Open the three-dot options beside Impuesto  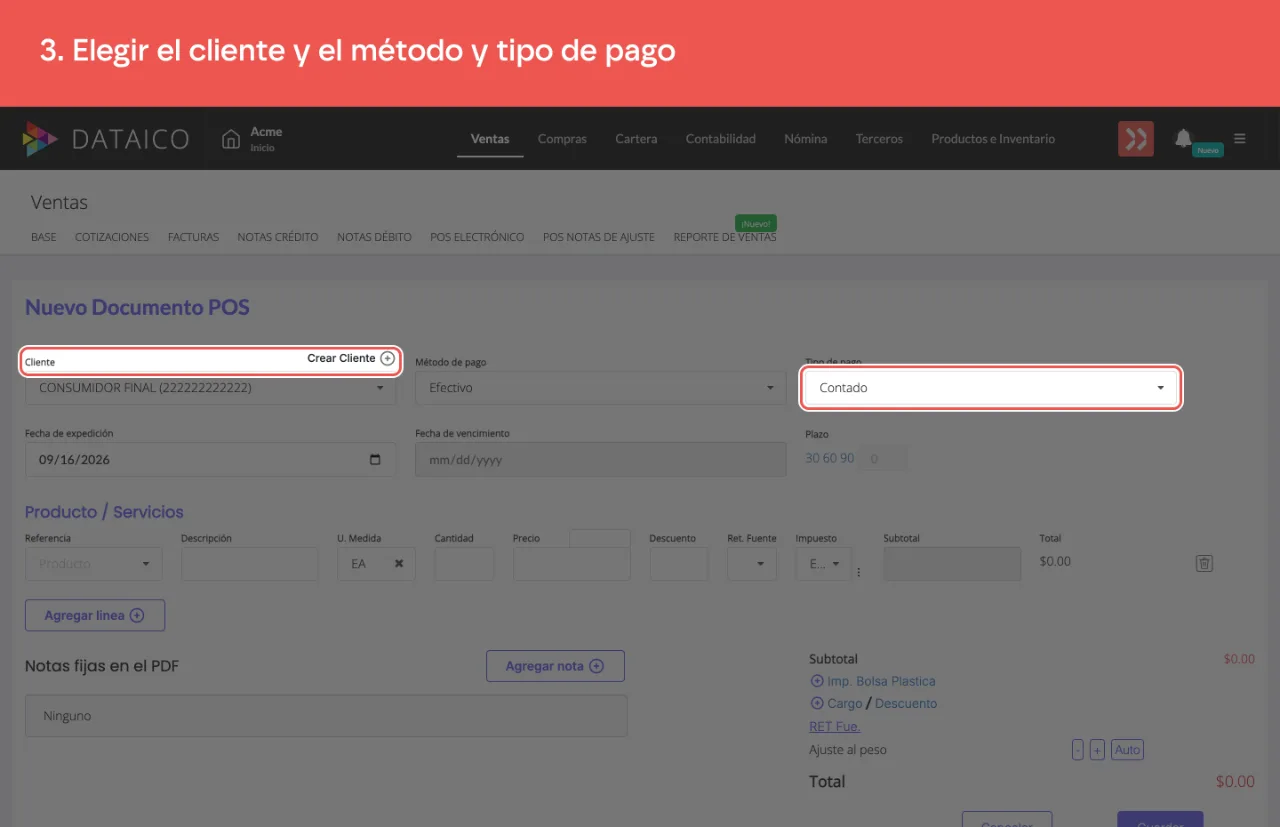pyautogui.click(x=858, y=572)
